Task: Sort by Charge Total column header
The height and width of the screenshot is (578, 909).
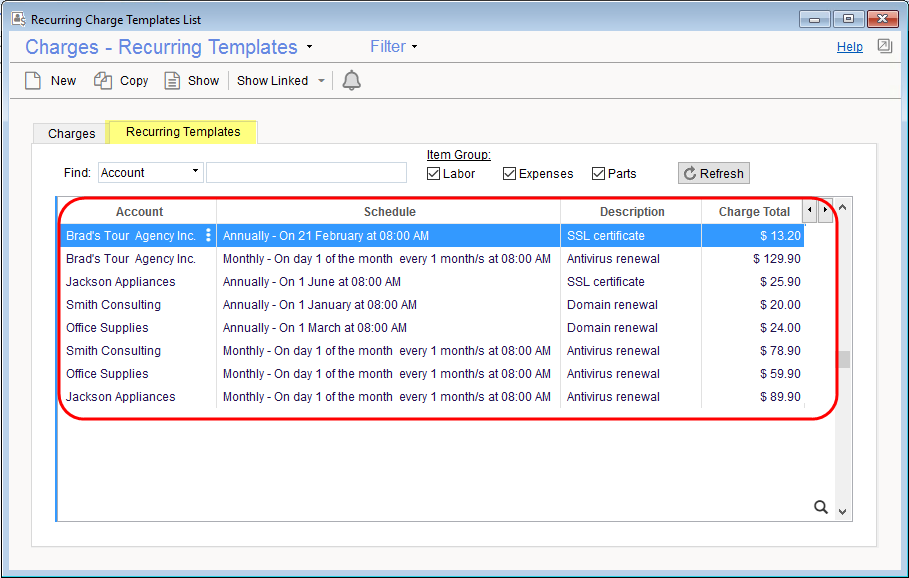Action: pos(754,212)
